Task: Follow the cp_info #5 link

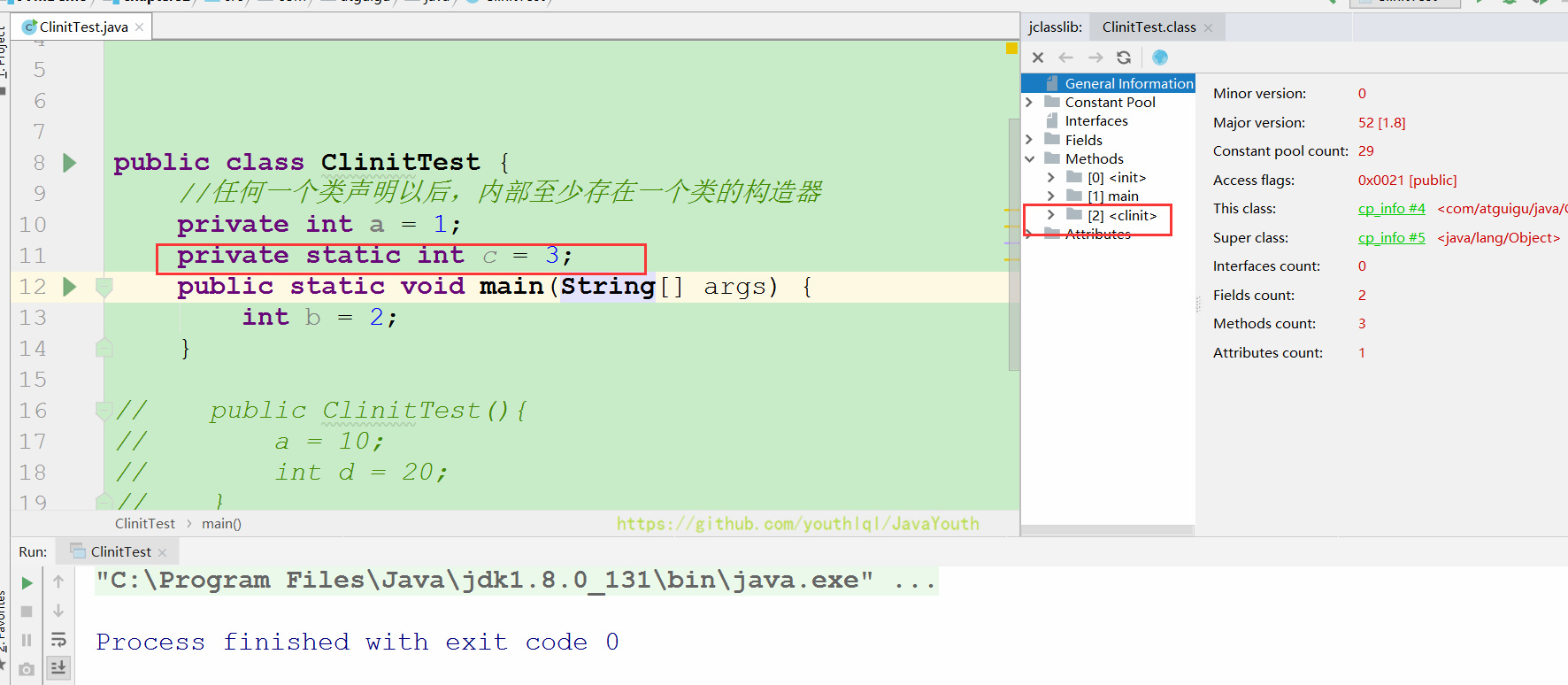Action: 1391,238
